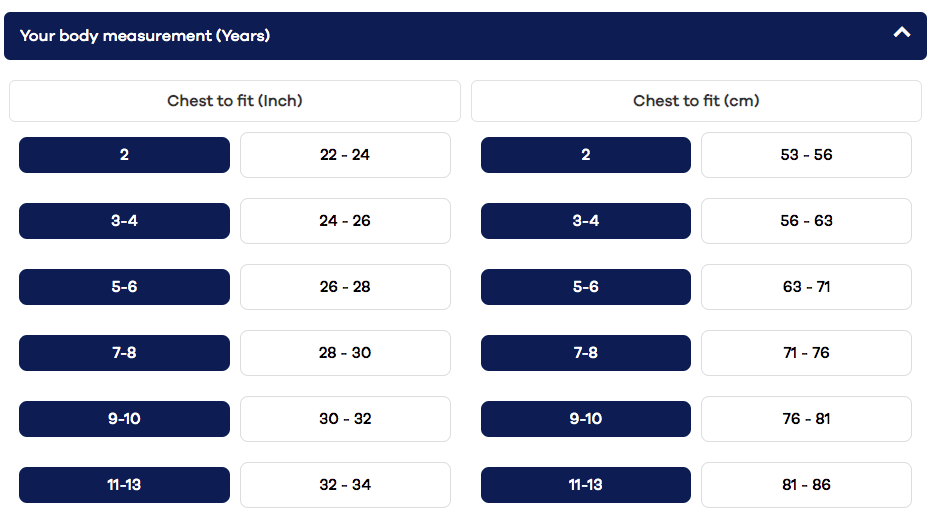Select the 26 - 28 inch measurement cell

345,287
